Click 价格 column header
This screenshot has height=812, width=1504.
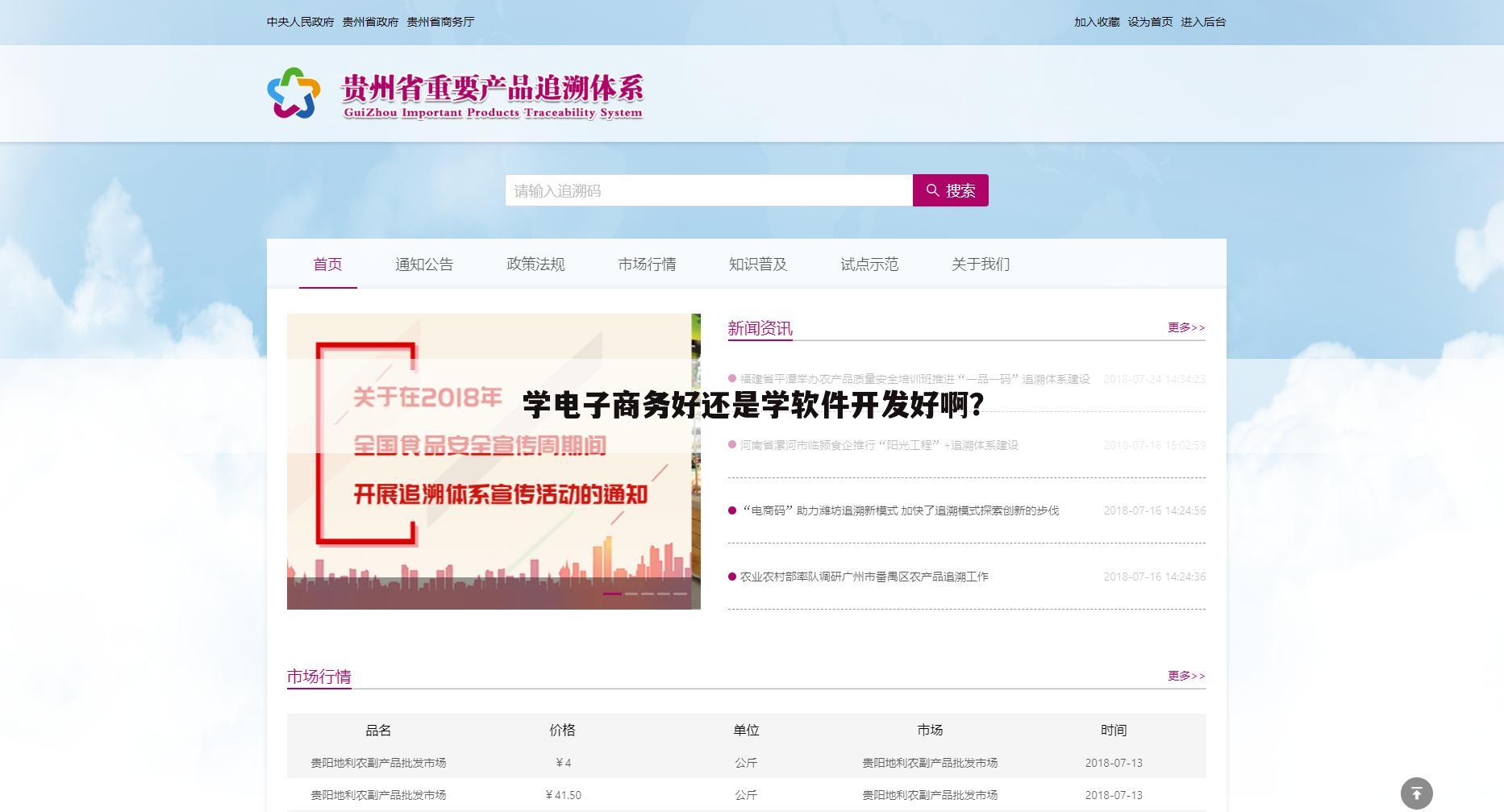pyautogui.click(x=562, y=730)
